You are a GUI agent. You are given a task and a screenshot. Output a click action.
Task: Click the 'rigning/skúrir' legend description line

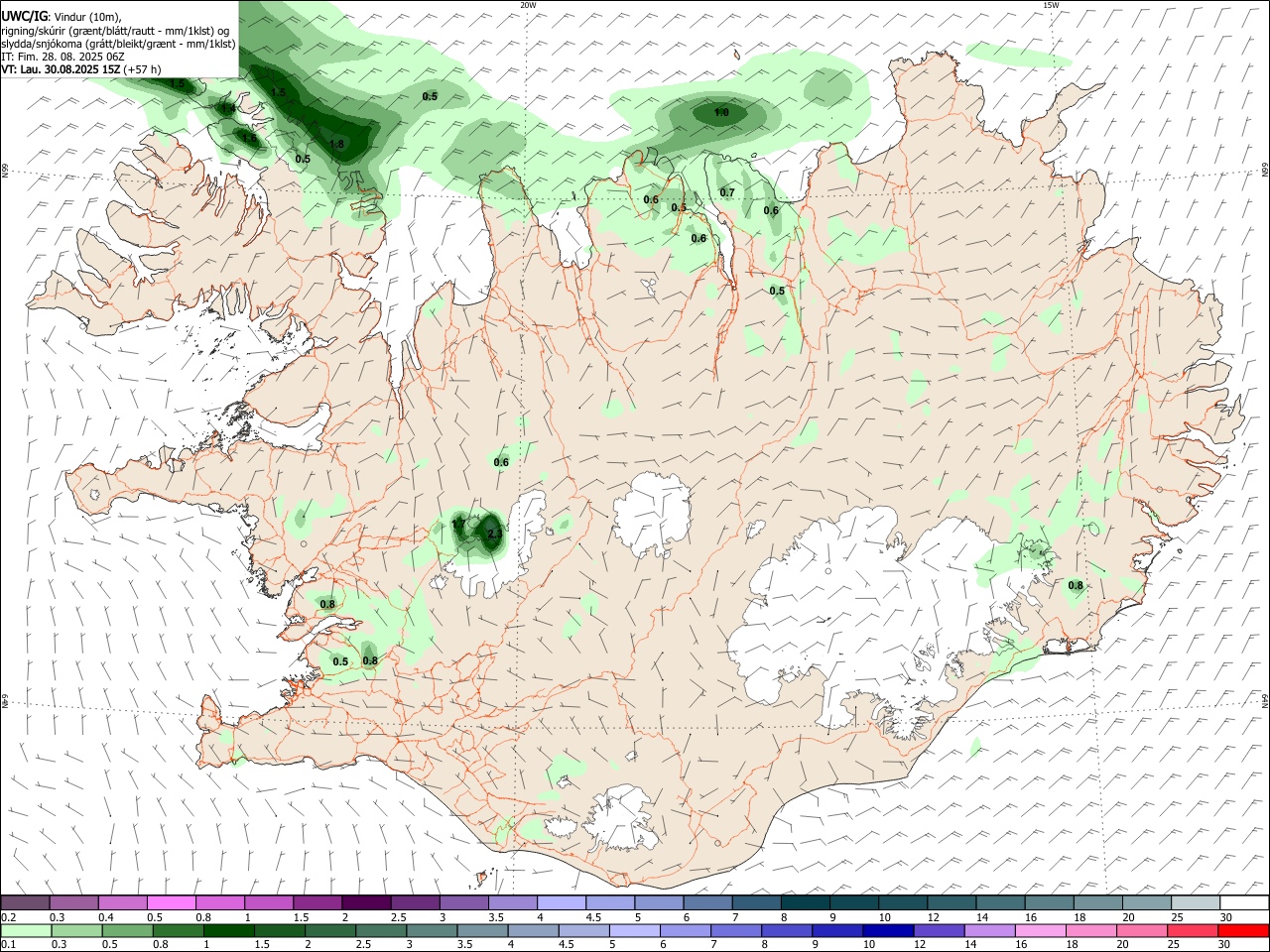tap(115, 31)
